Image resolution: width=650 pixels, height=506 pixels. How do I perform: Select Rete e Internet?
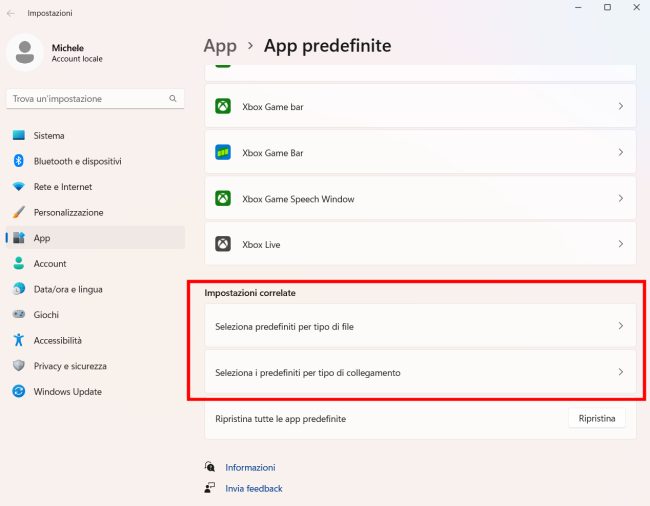pyautogui.click(x=95, y=187)
